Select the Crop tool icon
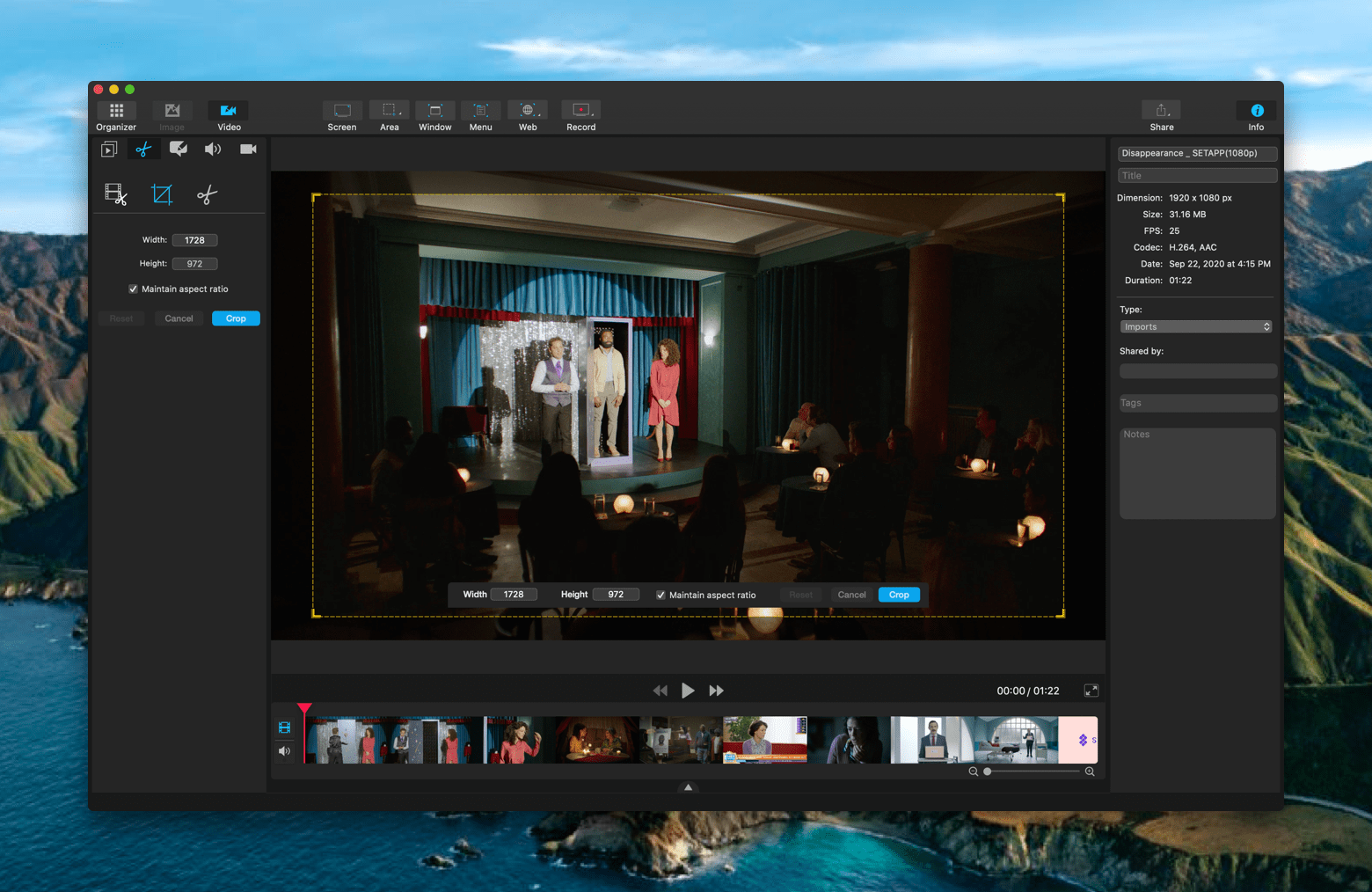The image size is (1372, 892). [162, 194]
